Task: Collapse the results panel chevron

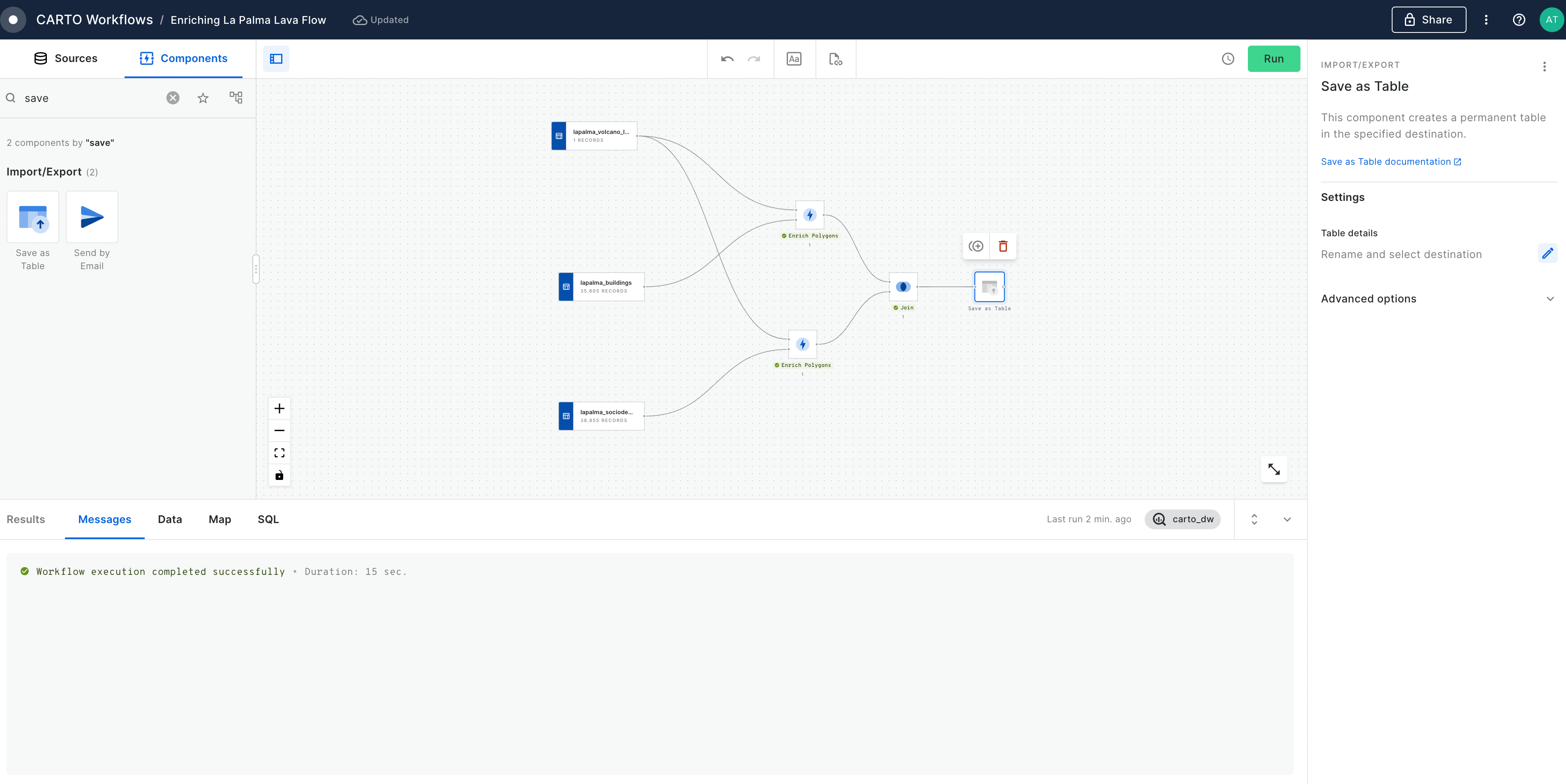Action: [1287, 519]
